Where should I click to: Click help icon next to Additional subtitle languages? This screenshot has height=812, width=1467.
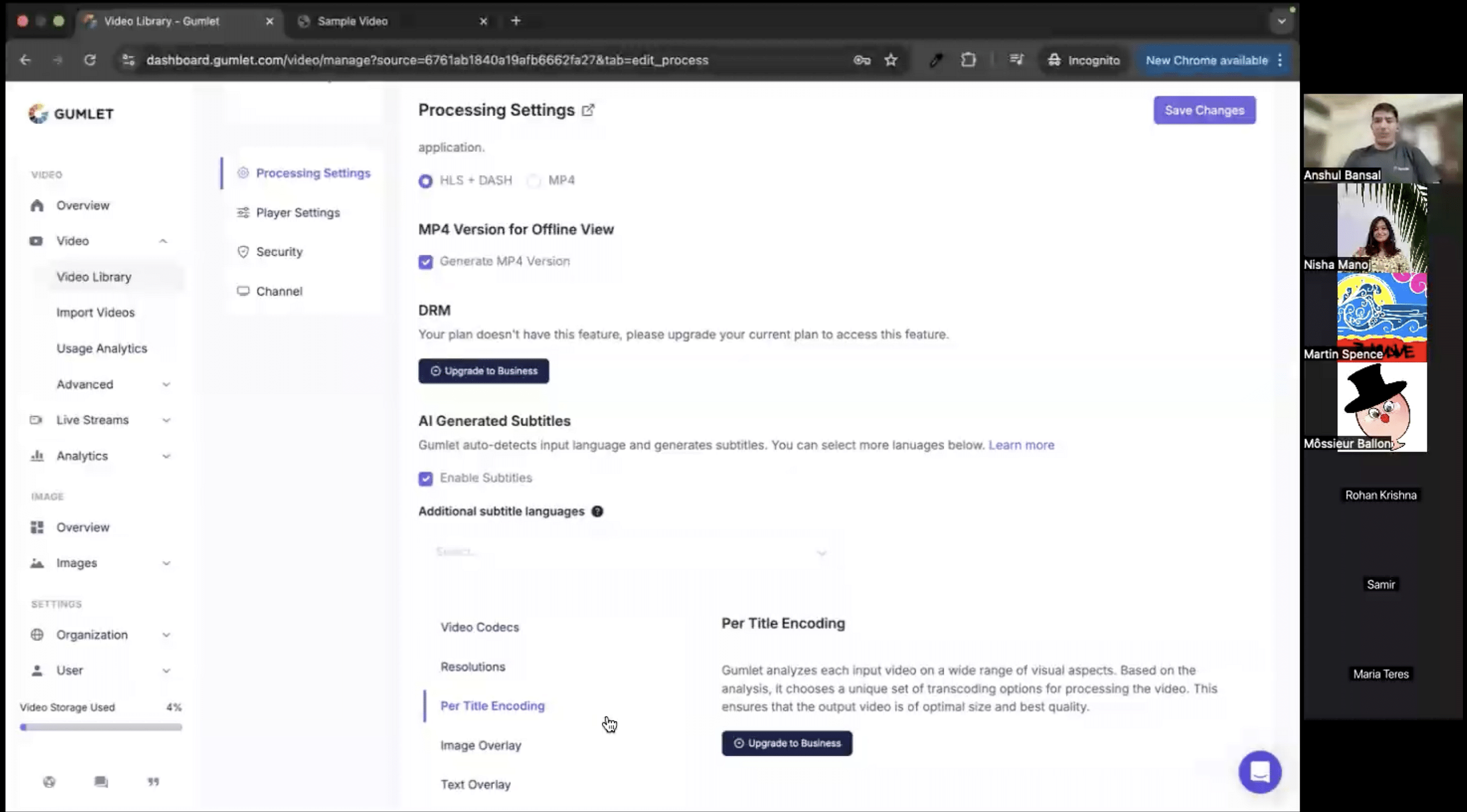coord(597,511)
